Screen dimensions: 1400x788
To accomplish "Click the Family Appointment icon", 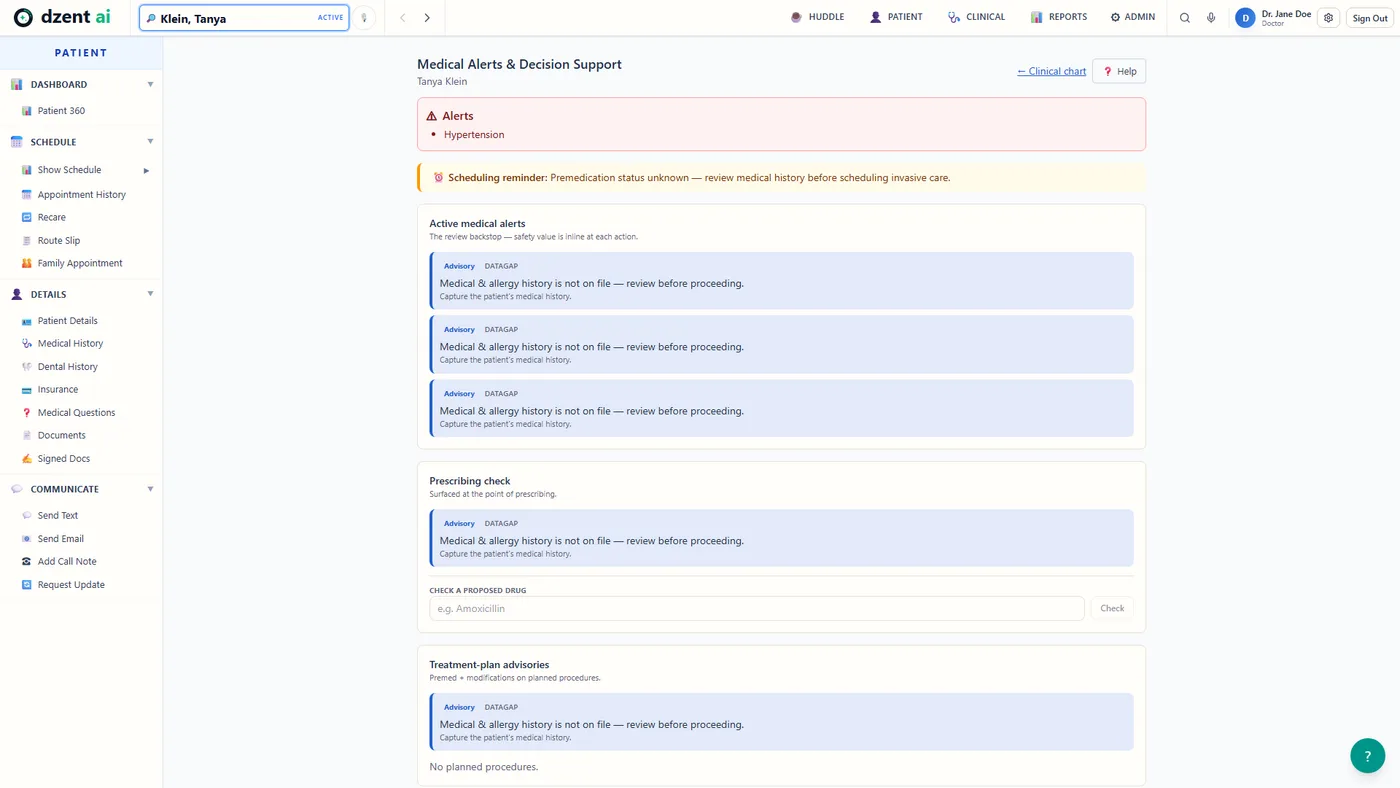I will pos(27,264).
